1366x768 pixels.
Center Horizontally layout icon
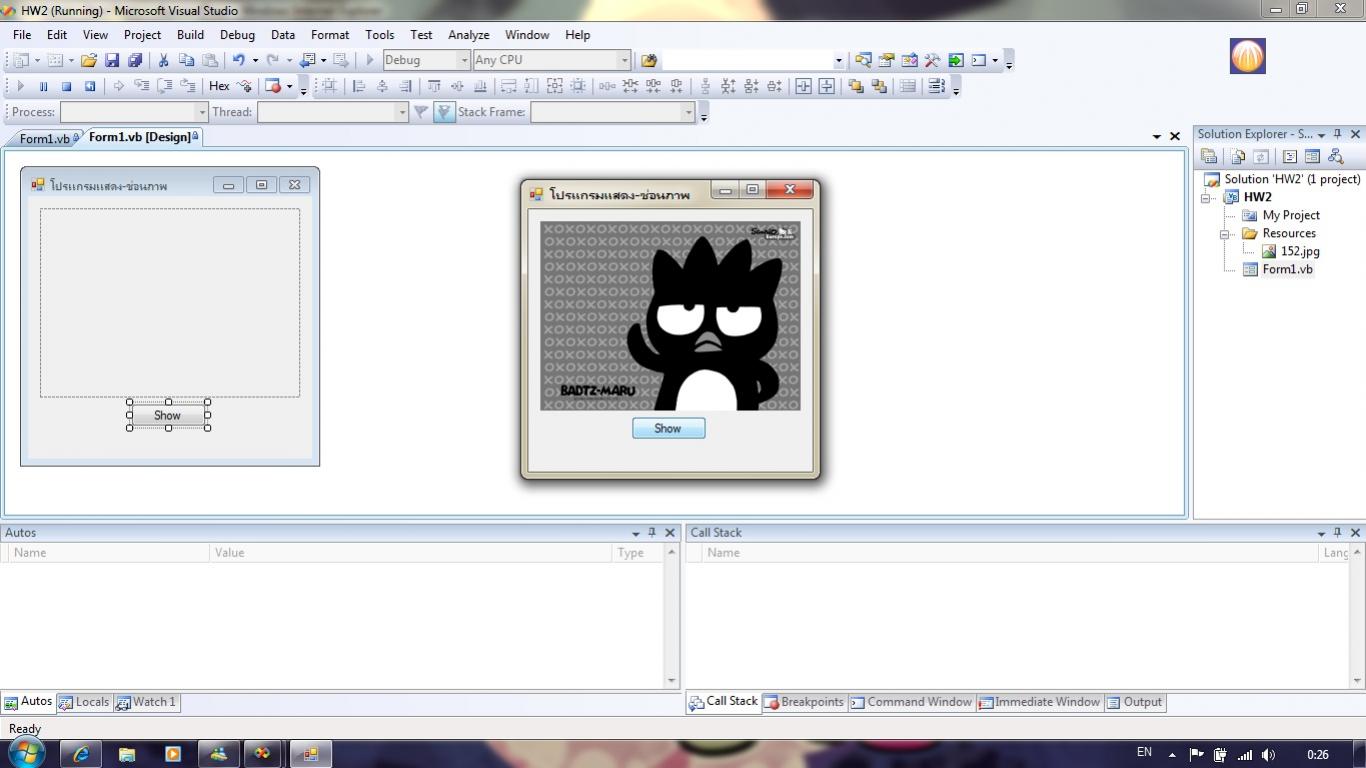(803, 86)
